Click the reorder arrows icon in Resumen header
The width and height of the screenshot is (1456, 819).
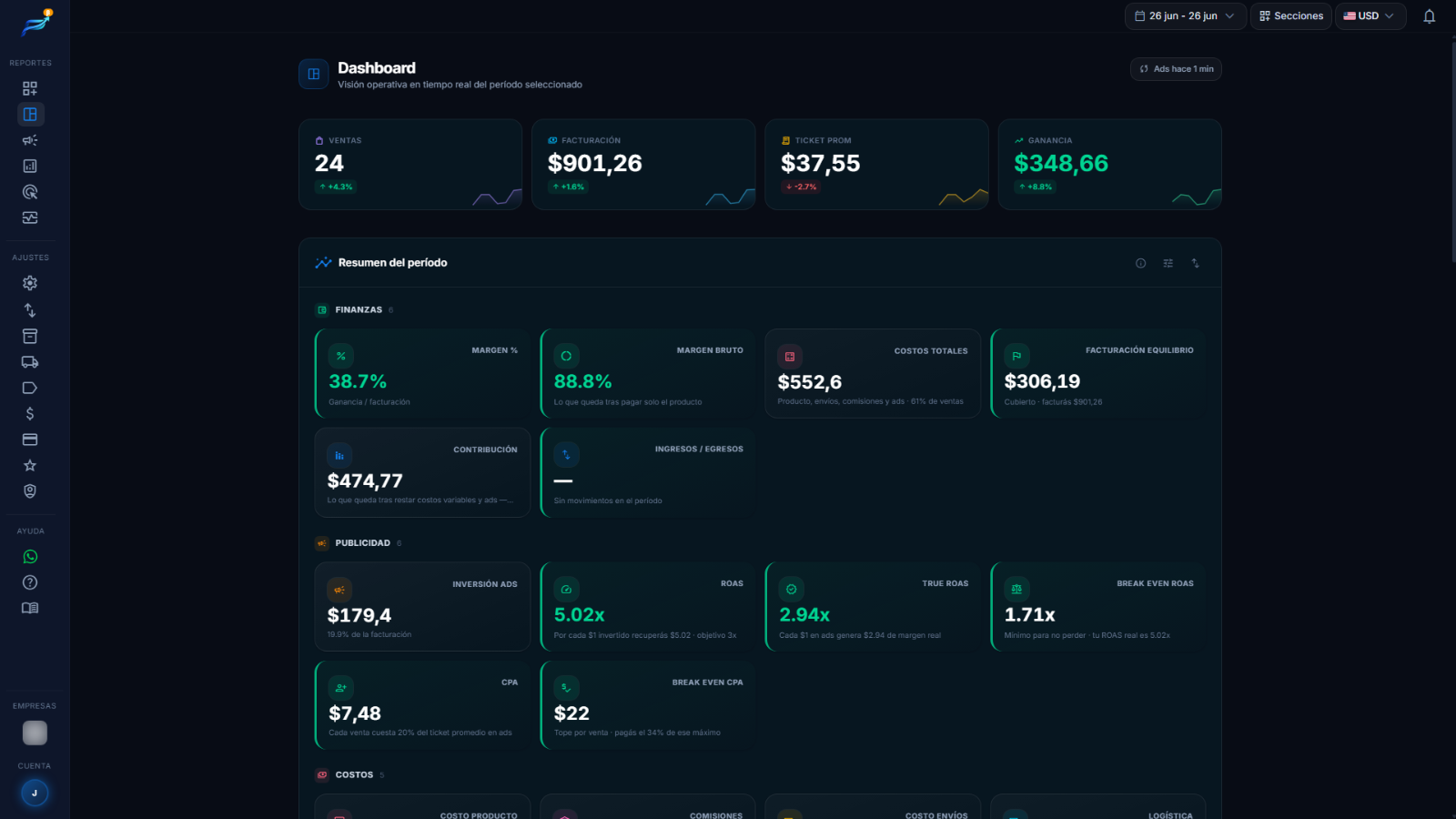pyautogui.click(x=1195, y=263)
